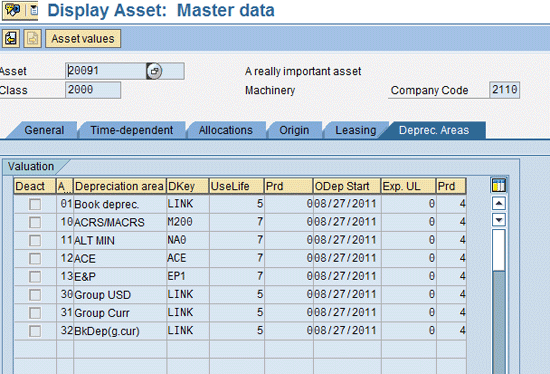Image resolution: width=550 pixels, height=374 pixels.
Task: Switch to the General tab
Action: (x=44, y=130)
